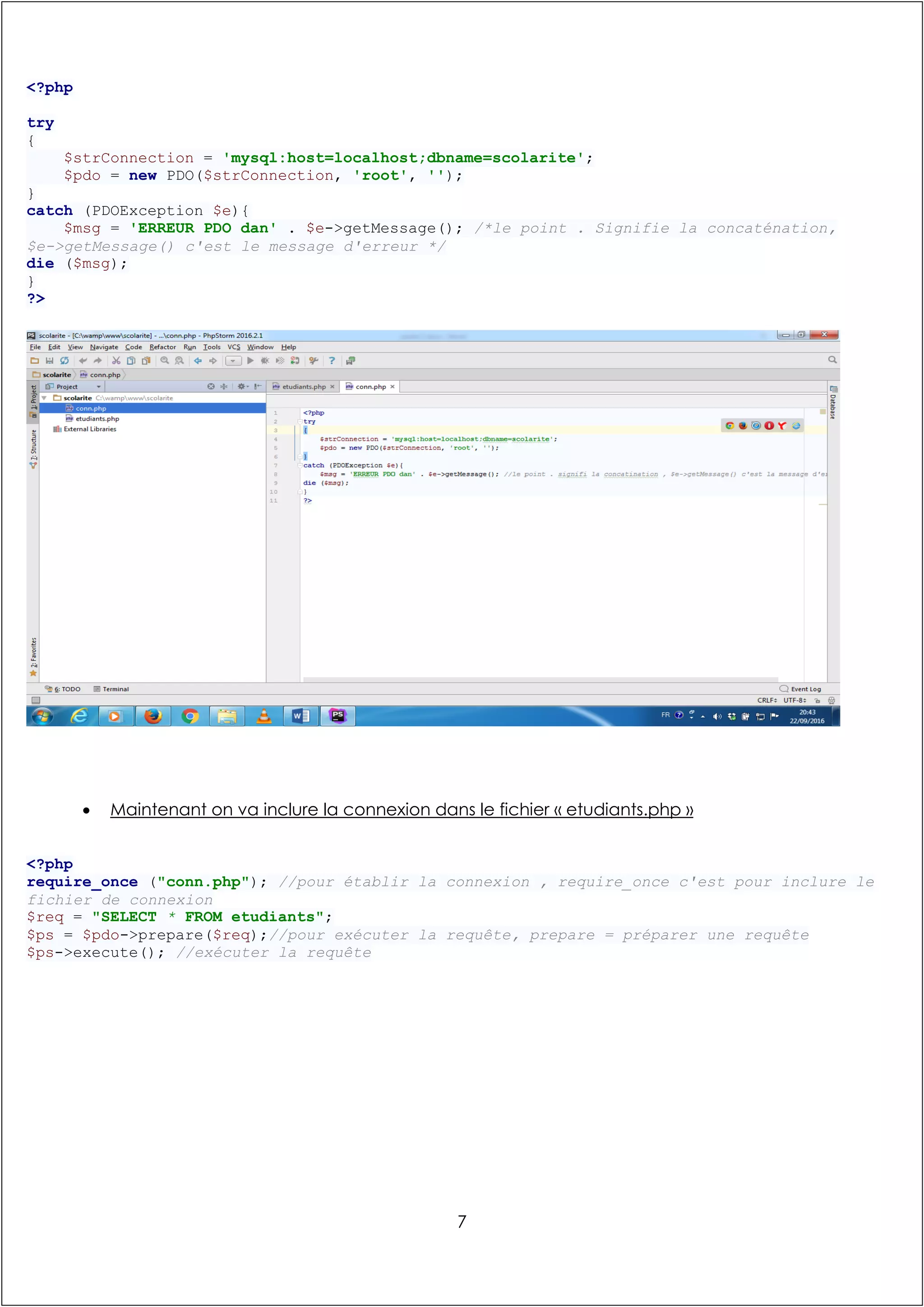The image size is (924, 1307).
Task: Click the Undo arrow icon
Action: [83, 360]
